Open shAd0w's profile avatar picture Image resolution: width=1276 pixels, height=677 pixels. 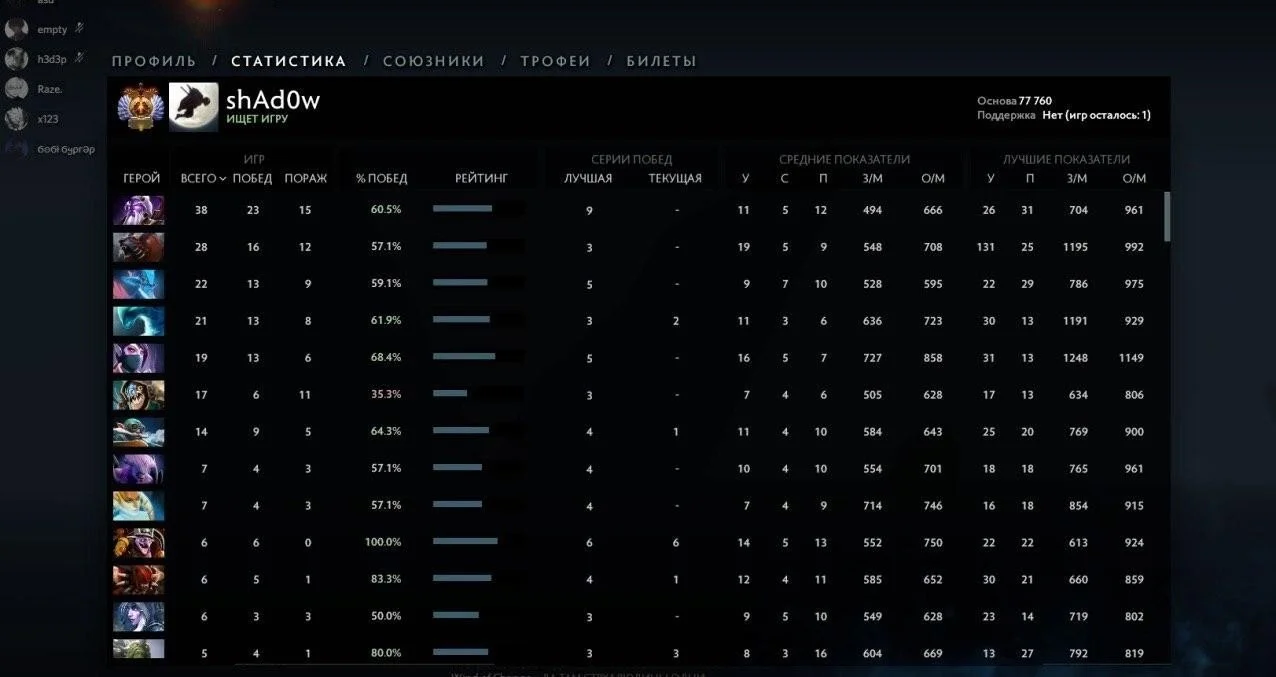193,106
